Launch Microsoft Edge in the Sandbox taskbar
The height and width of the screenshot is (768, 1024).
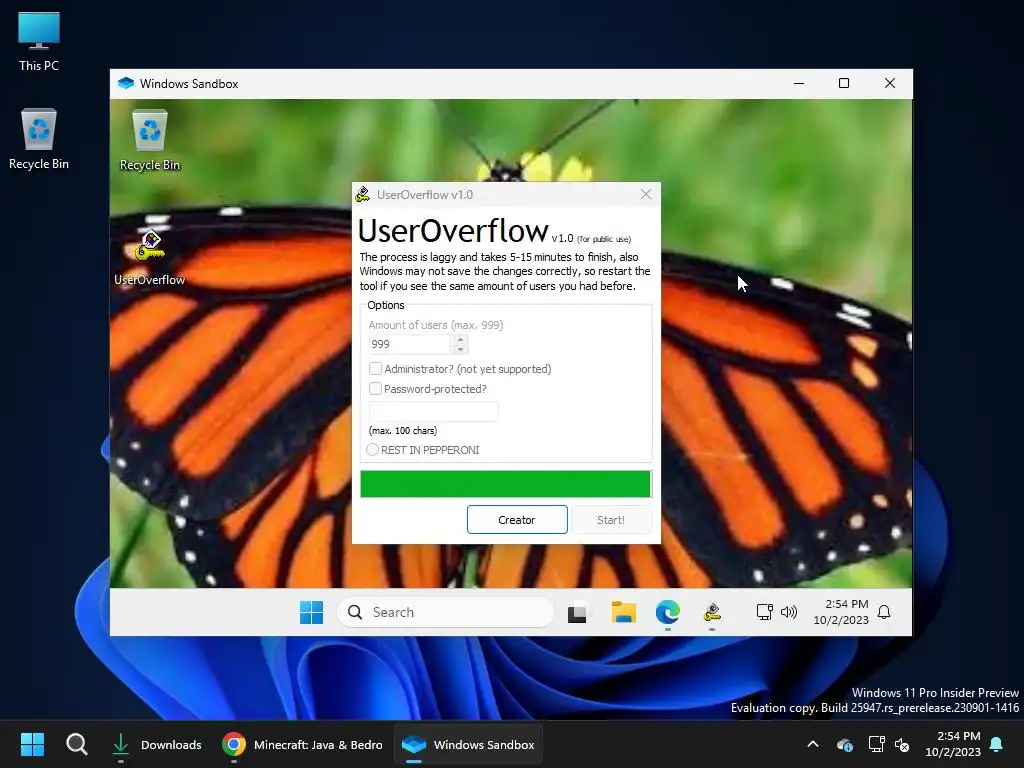[667, 613]
